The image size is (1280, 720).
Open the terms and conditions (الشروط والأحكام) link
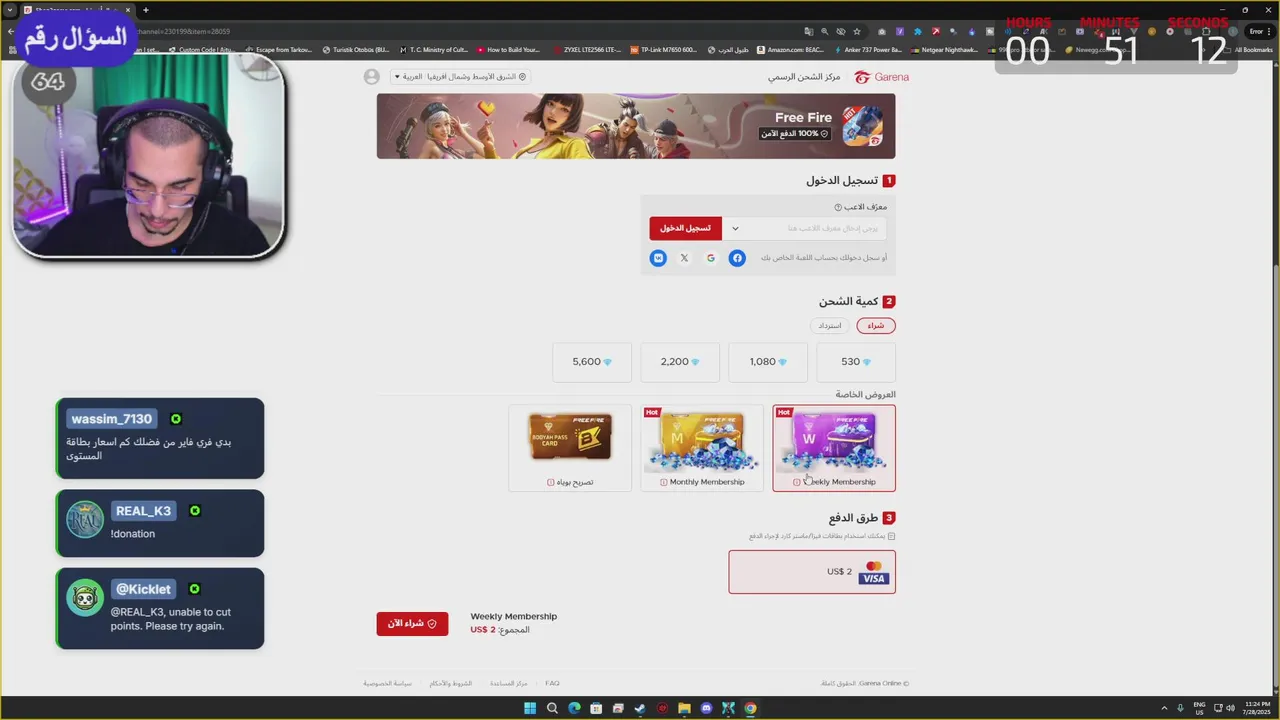click(450, 684)
